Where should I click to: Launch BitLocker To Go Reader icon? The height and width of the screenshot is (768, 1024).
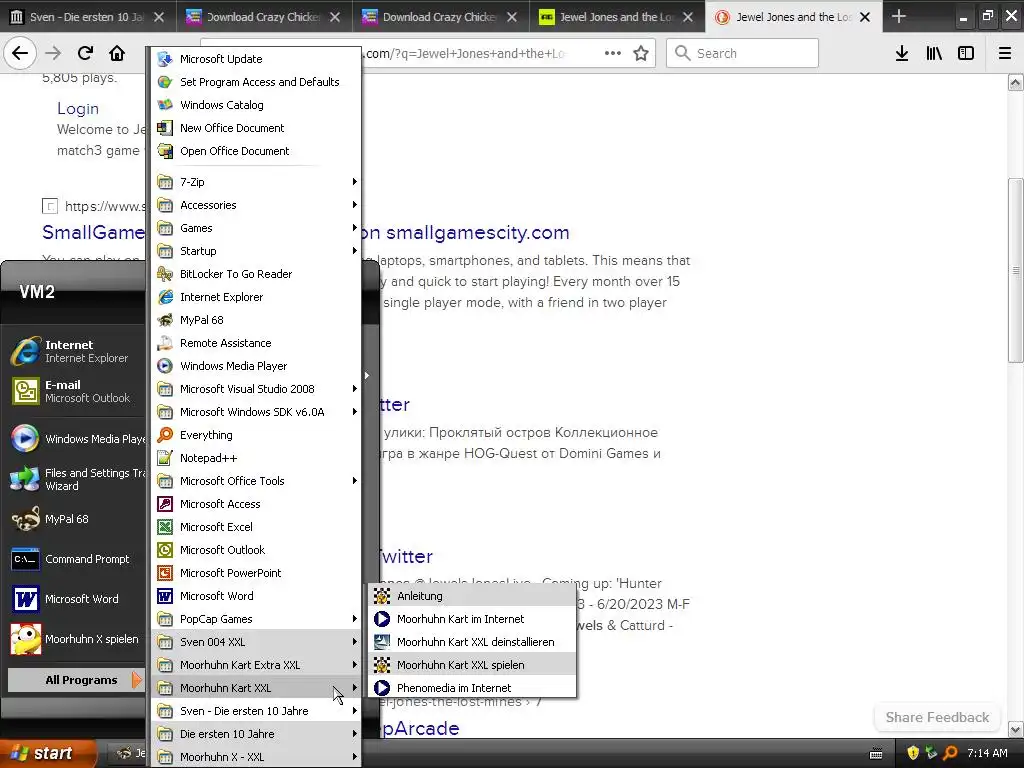click(165, 274)
